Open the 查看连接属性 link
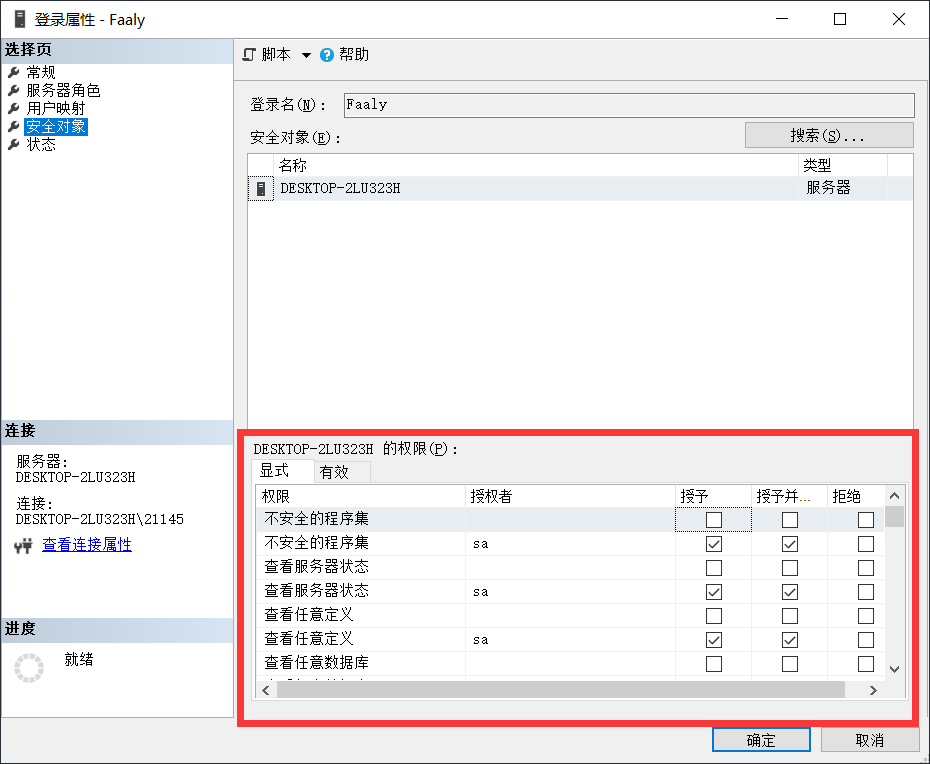Image resolution: width=930 pixels, height=764 pixels. tap(87, 545)
